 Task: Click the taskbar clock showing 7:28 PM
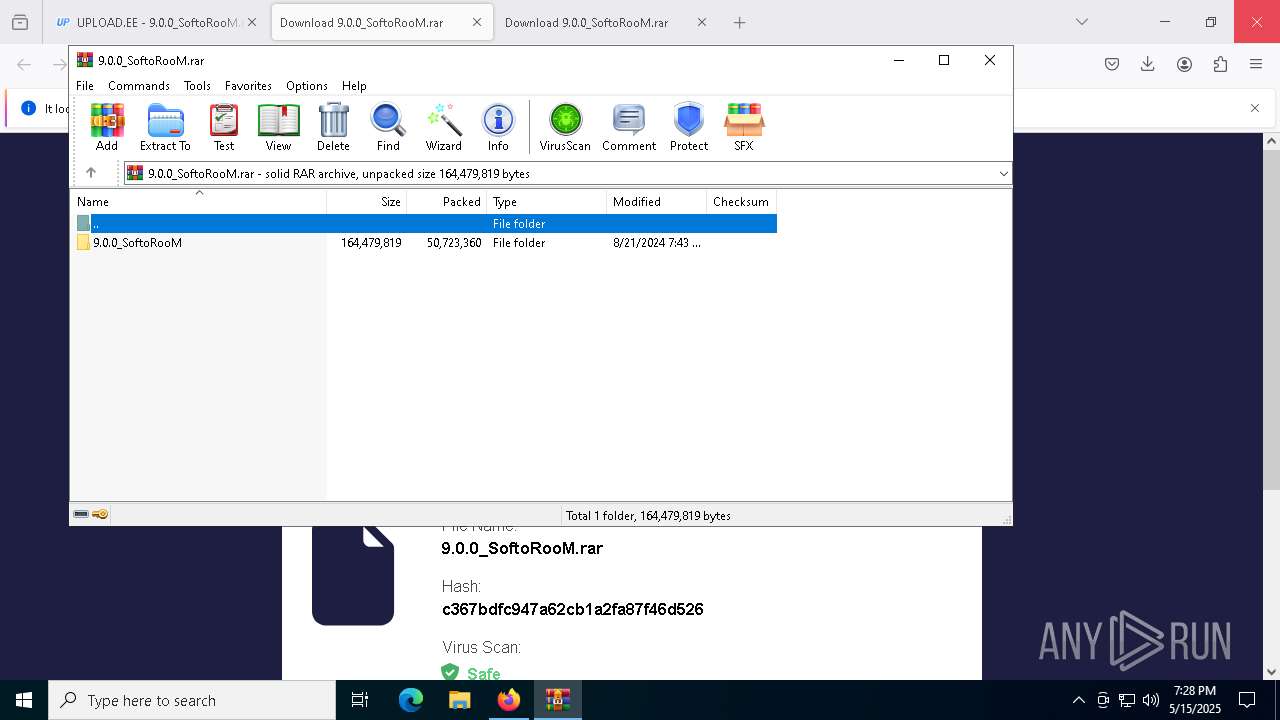point(1195,700)
